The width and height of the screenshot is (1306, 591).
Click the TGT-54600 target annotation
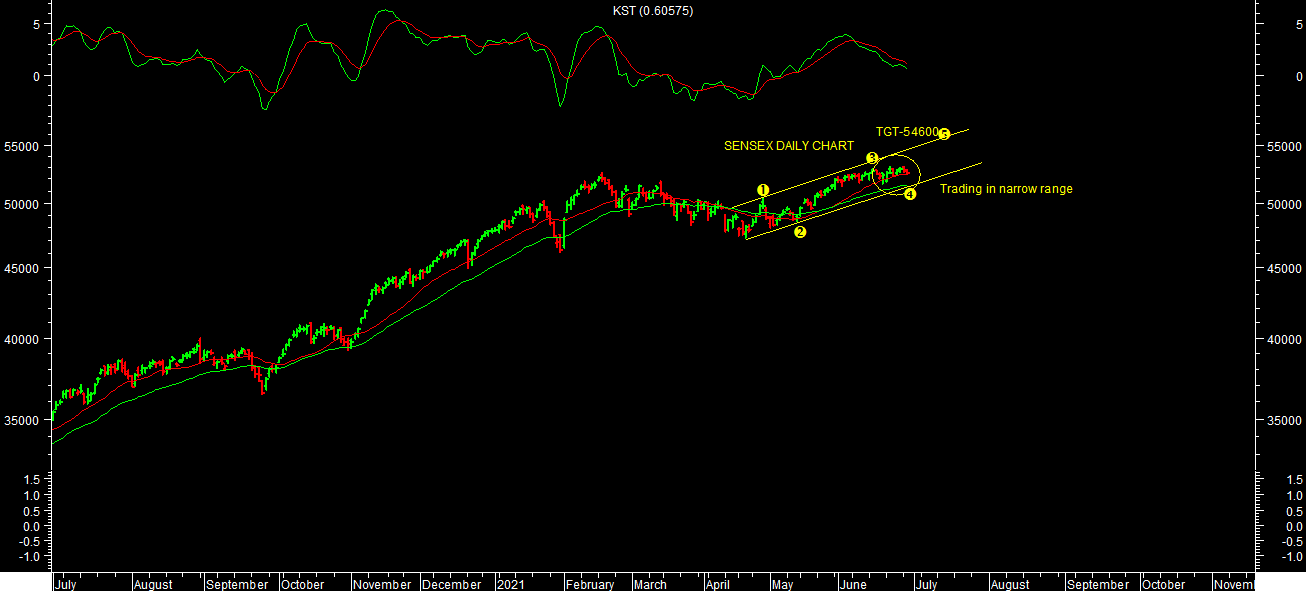[x=906, y=132]
